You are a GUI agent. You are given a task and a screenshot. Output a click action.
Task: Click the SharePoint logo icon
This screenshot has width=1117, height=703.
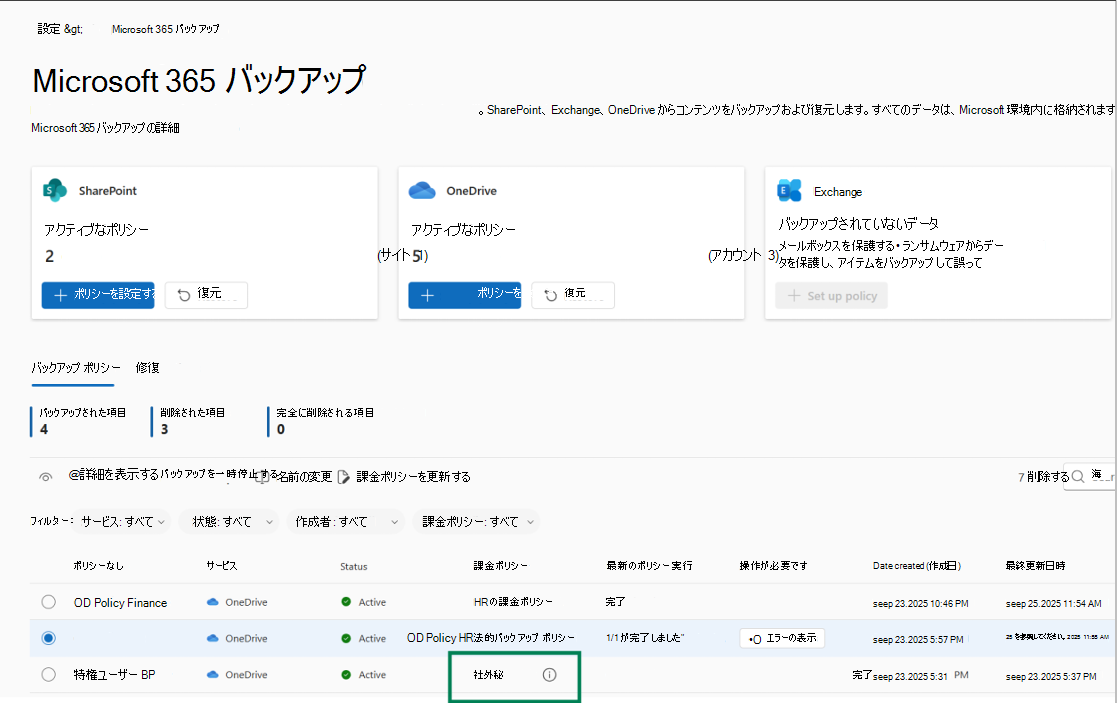[x=54, y=191]
